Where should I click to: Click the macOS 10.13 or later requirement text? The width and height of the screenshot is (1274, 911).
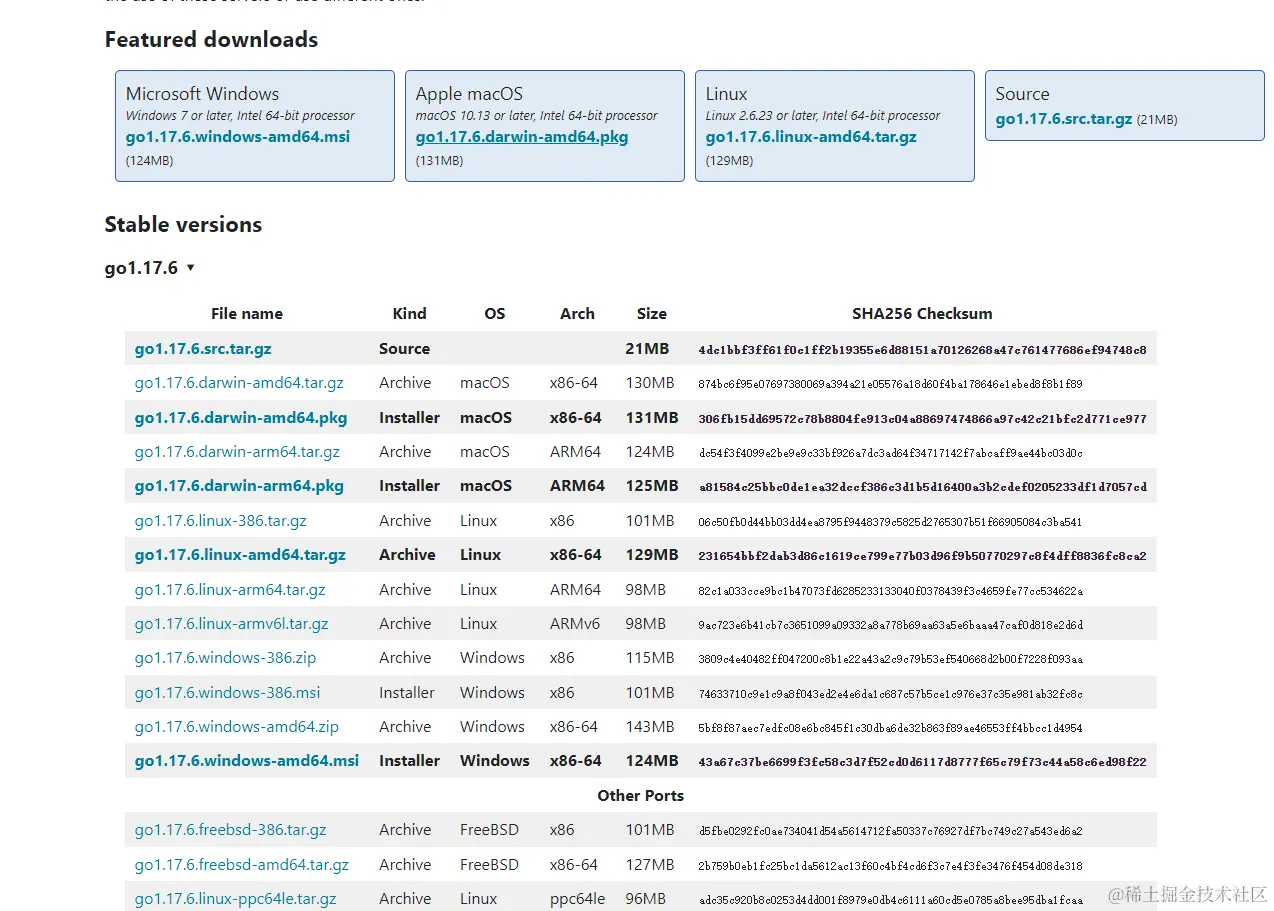click(x=537, y=116)
